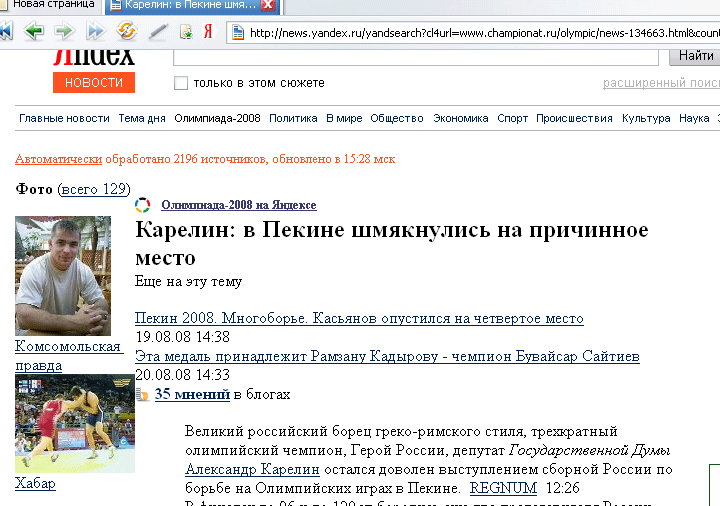Viewport: 720px width, 506px height.
Task: Go forward with the green right arrow
Action: point(65,31)
